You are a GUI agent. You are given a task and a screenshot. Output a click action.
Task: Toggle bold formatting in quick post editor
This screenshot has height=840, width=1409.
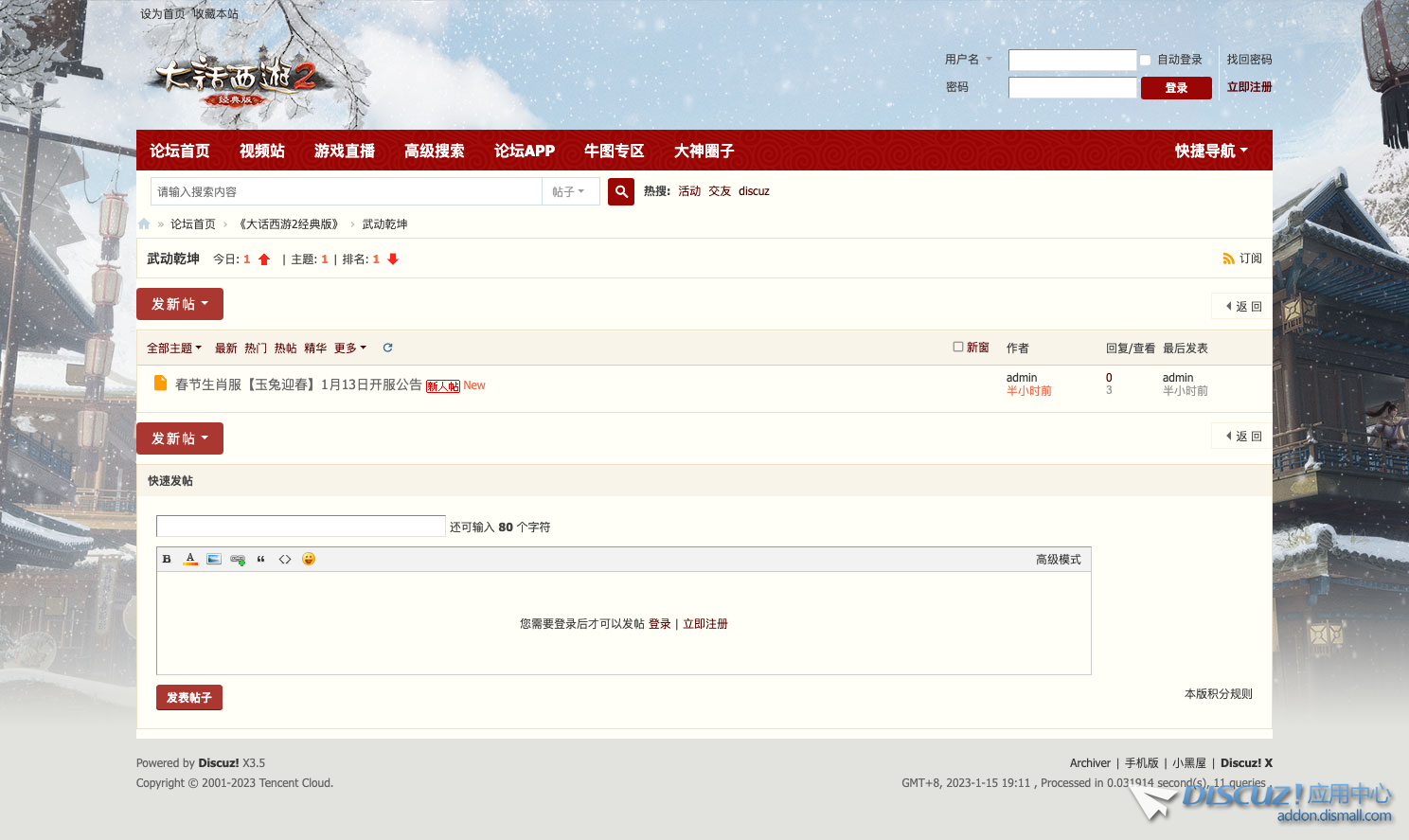click(x=167, y=559)
